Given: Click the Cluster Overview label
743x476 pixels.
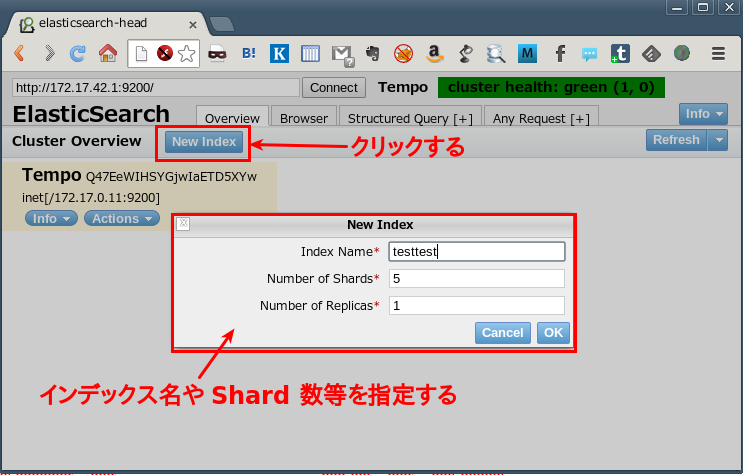Looking at the screenshot, I should pos(77,141).
